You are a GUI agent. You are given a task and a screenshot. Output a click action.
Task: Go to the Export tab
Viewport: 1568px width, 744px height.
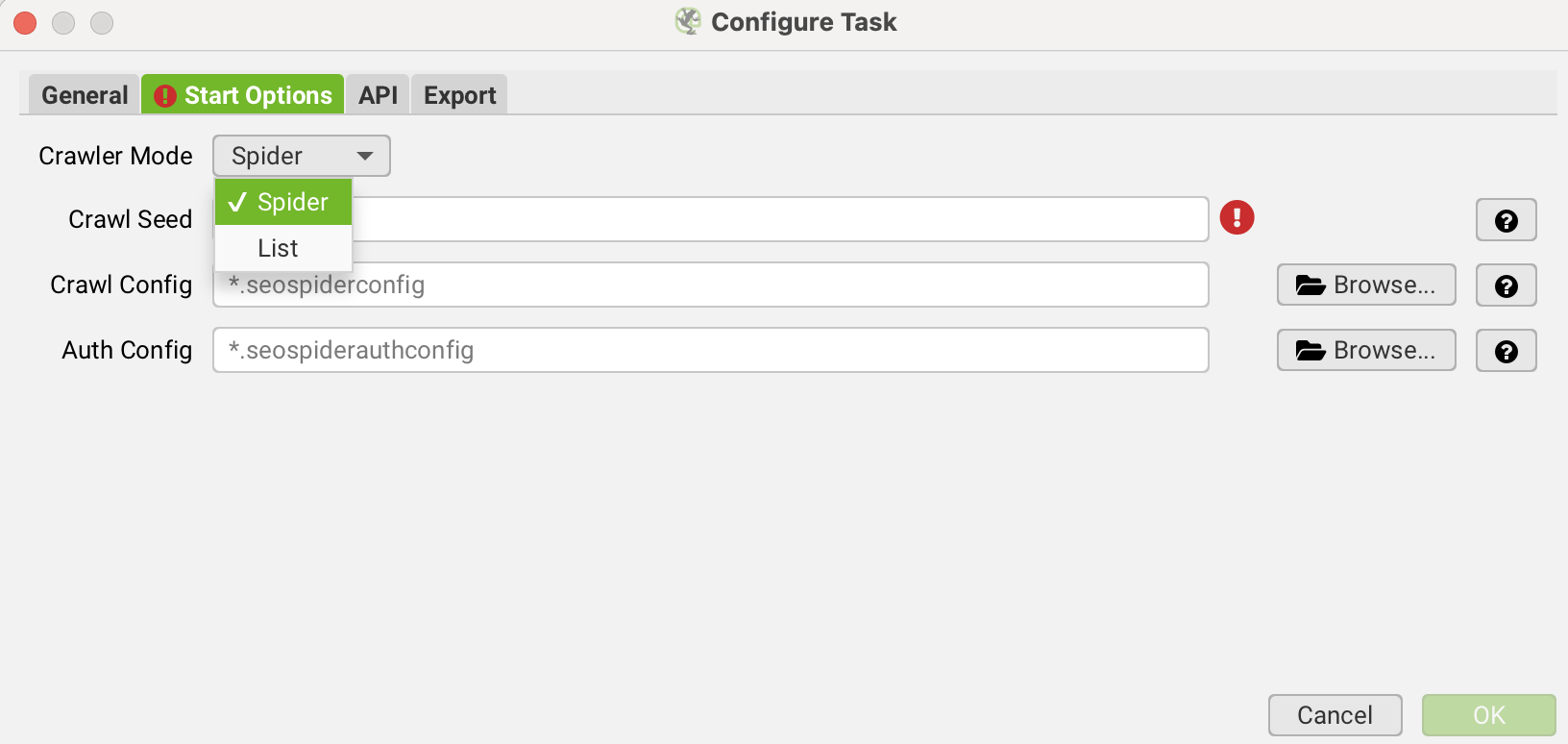tap(459, 95)
